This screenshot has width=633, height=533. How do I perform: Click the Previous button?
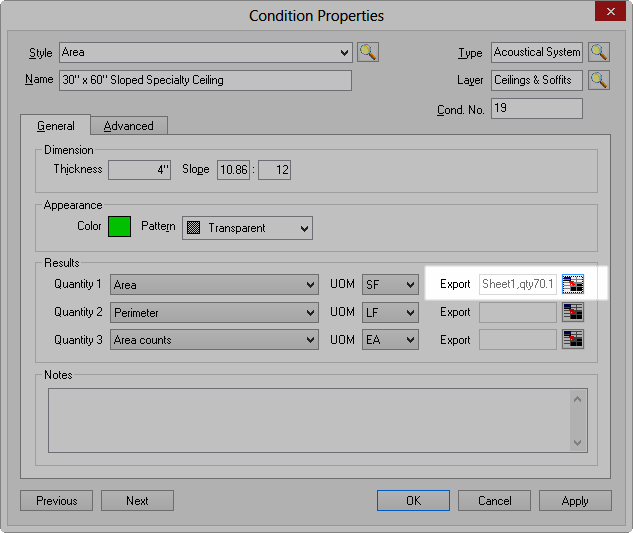57,501
